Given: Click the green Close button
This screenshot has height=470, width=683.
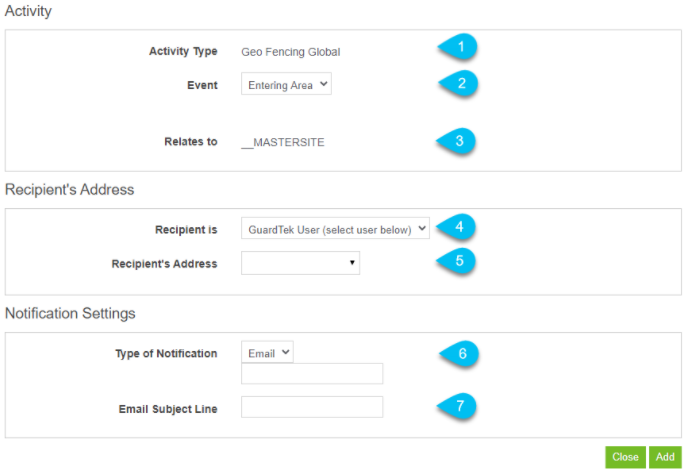Looking at the screenshot, I should [625, 457].
